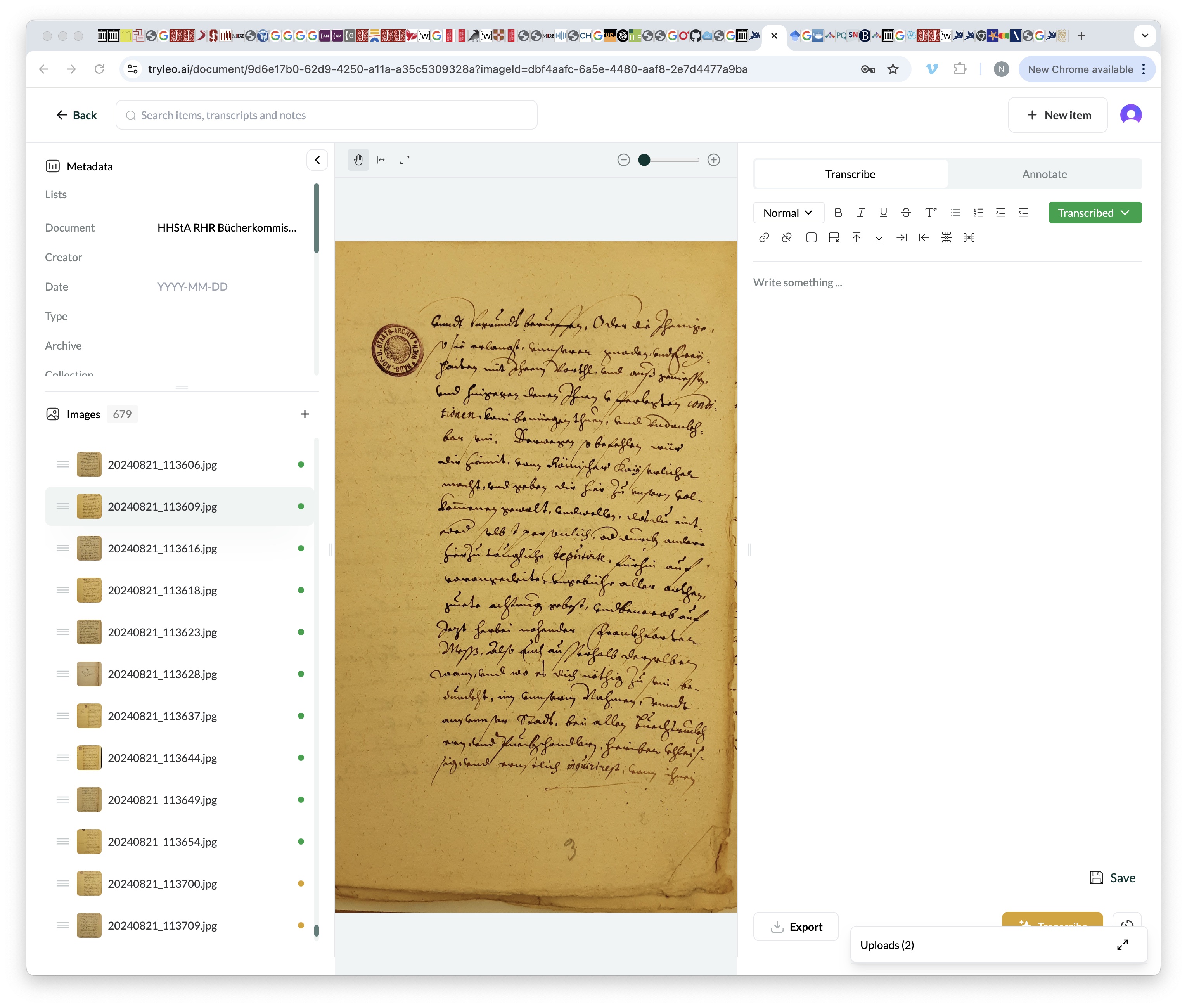The height and width of the screenshot is (1008, 1187).
Task: Click the insert link icon
Action: (764, 238)
